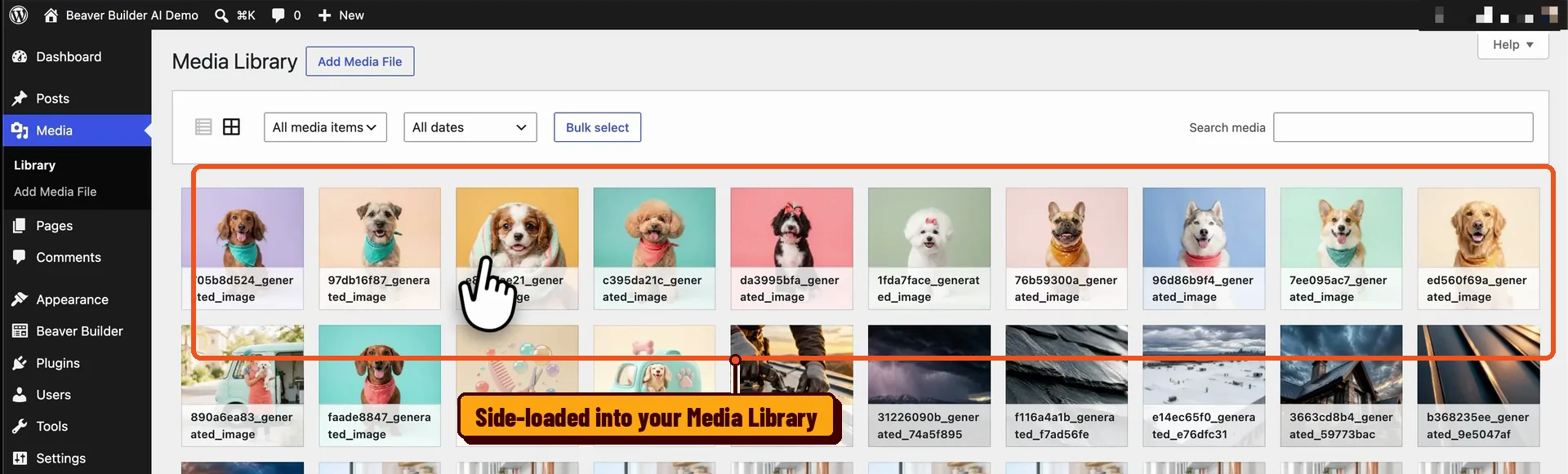
Task: Open the 97db16f87 terrier image thumbnail
Action: point(380,249)
